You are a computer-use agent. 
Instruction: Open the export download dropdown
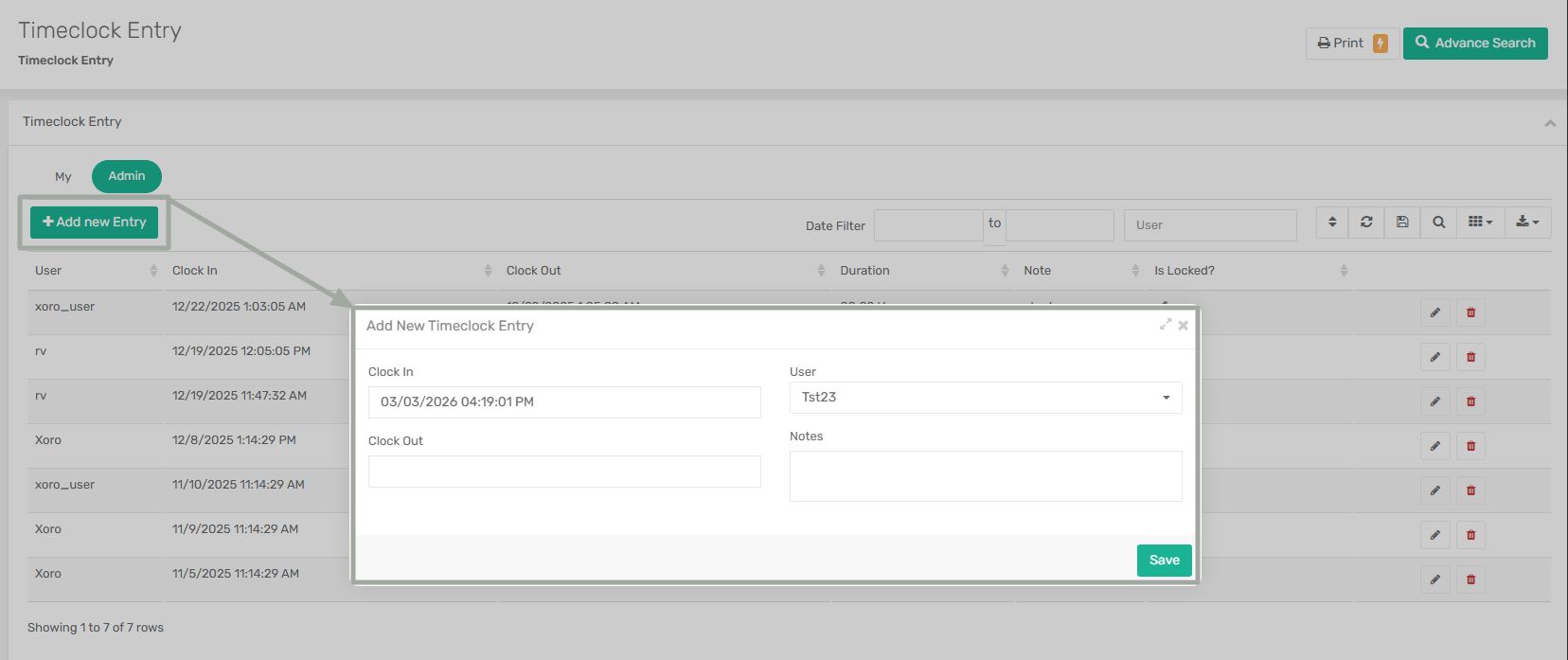click(1527, 223)
